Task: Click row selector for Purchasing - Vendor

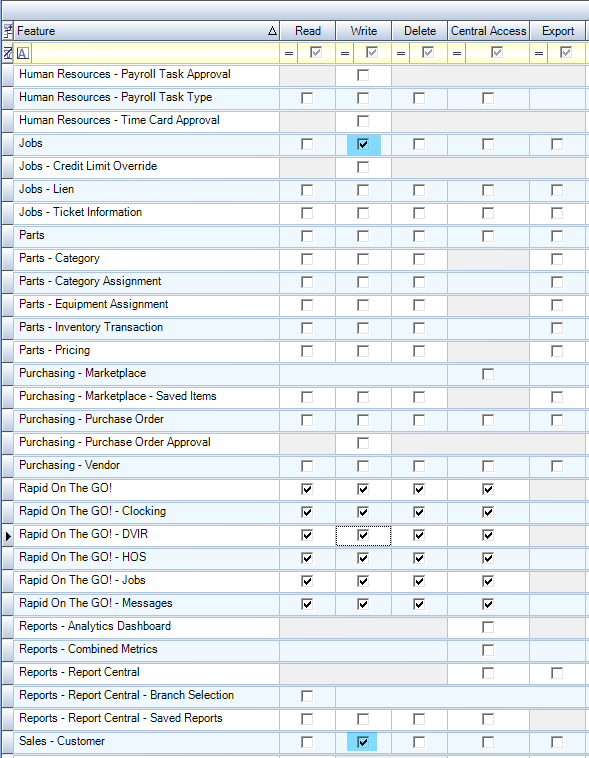Action: coord(8,466)
